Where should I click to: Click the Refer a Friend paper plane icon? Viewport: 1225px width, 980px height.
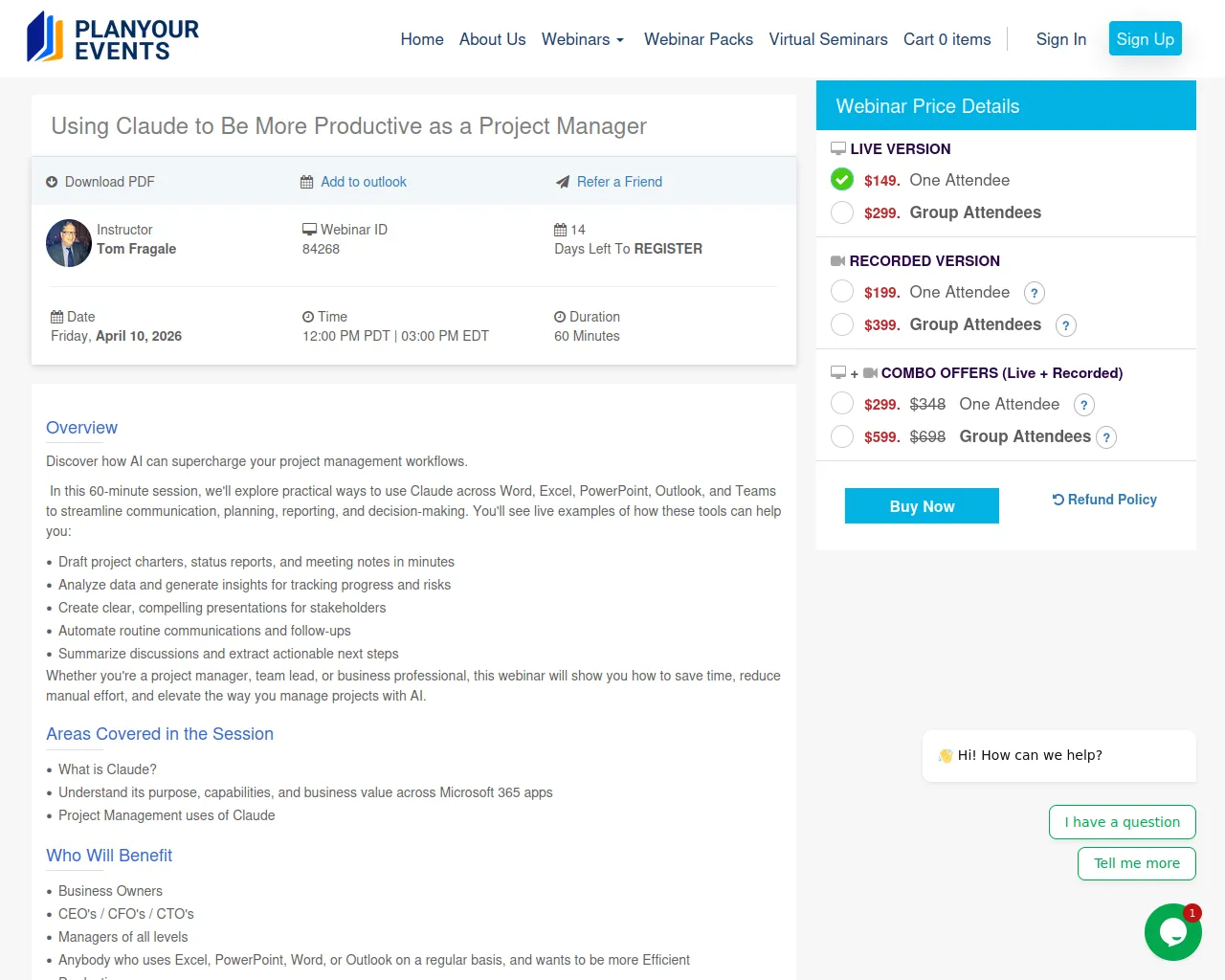pos(563,182)
